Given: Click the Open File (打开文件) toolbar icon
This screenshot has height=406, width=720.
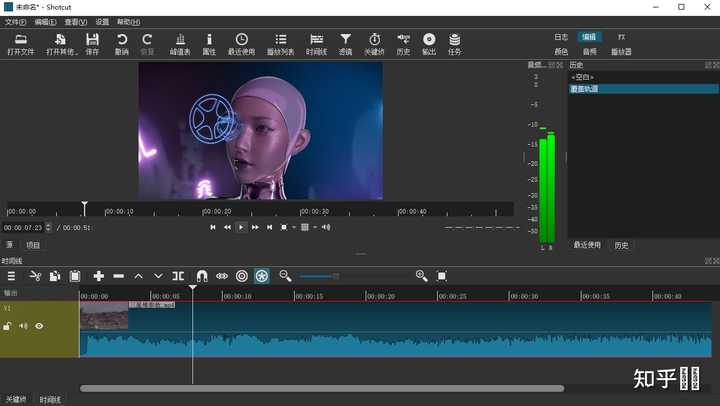Looking at the screenshot, I should pos(20,41).
